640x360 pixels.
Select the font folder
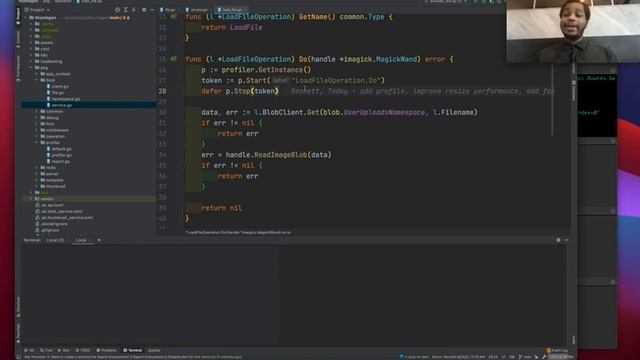click(x=48, y=124)
